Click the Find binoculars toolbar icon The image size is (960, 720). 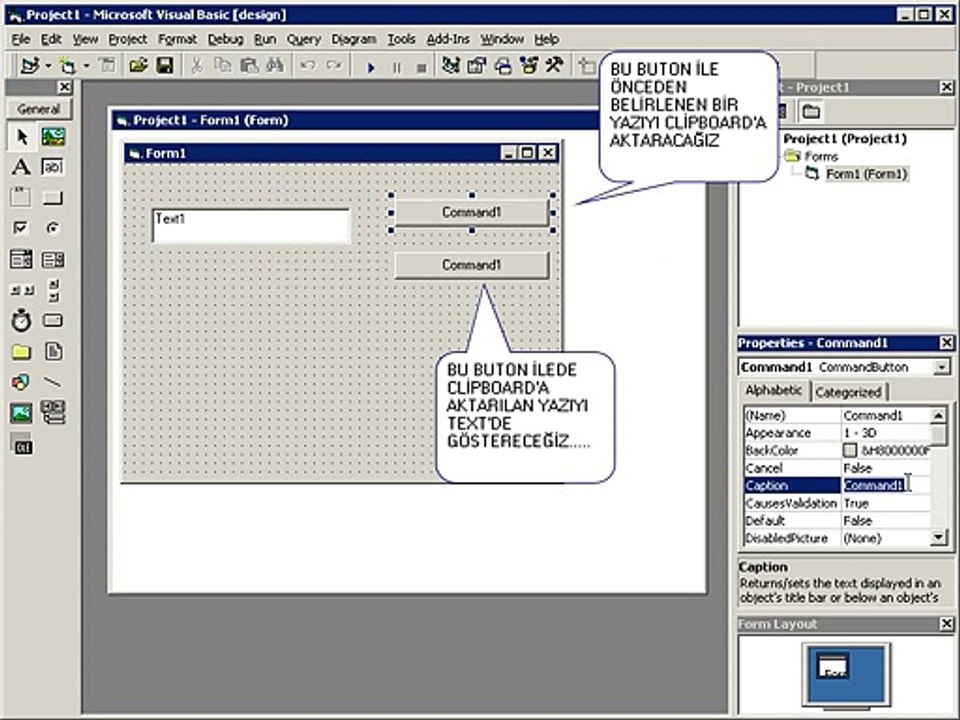pyautogui.click(x=275, y=65)
